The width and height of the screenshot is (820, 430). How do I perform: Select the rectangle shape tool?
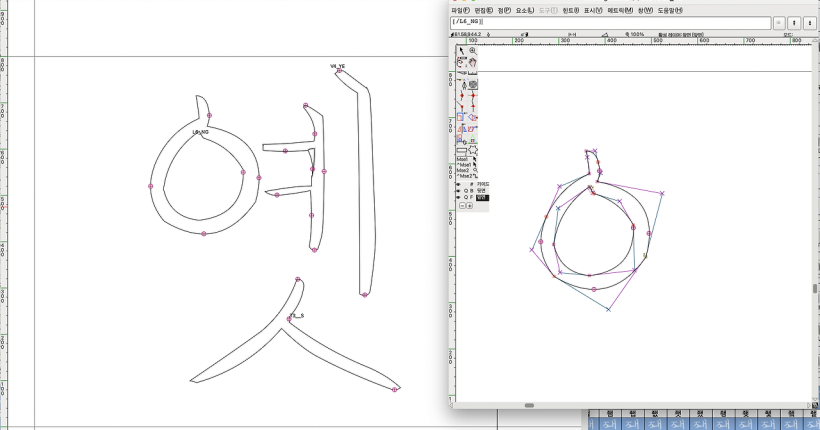coord(461,151)
